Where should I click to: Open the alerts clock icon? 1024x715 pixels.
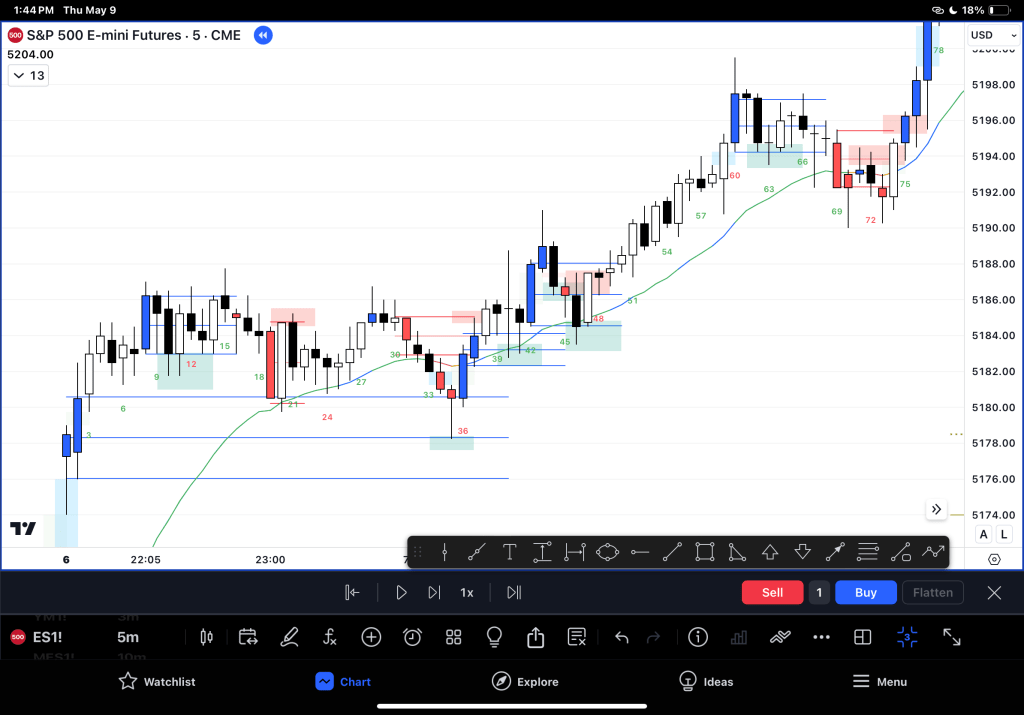point(412,637)
